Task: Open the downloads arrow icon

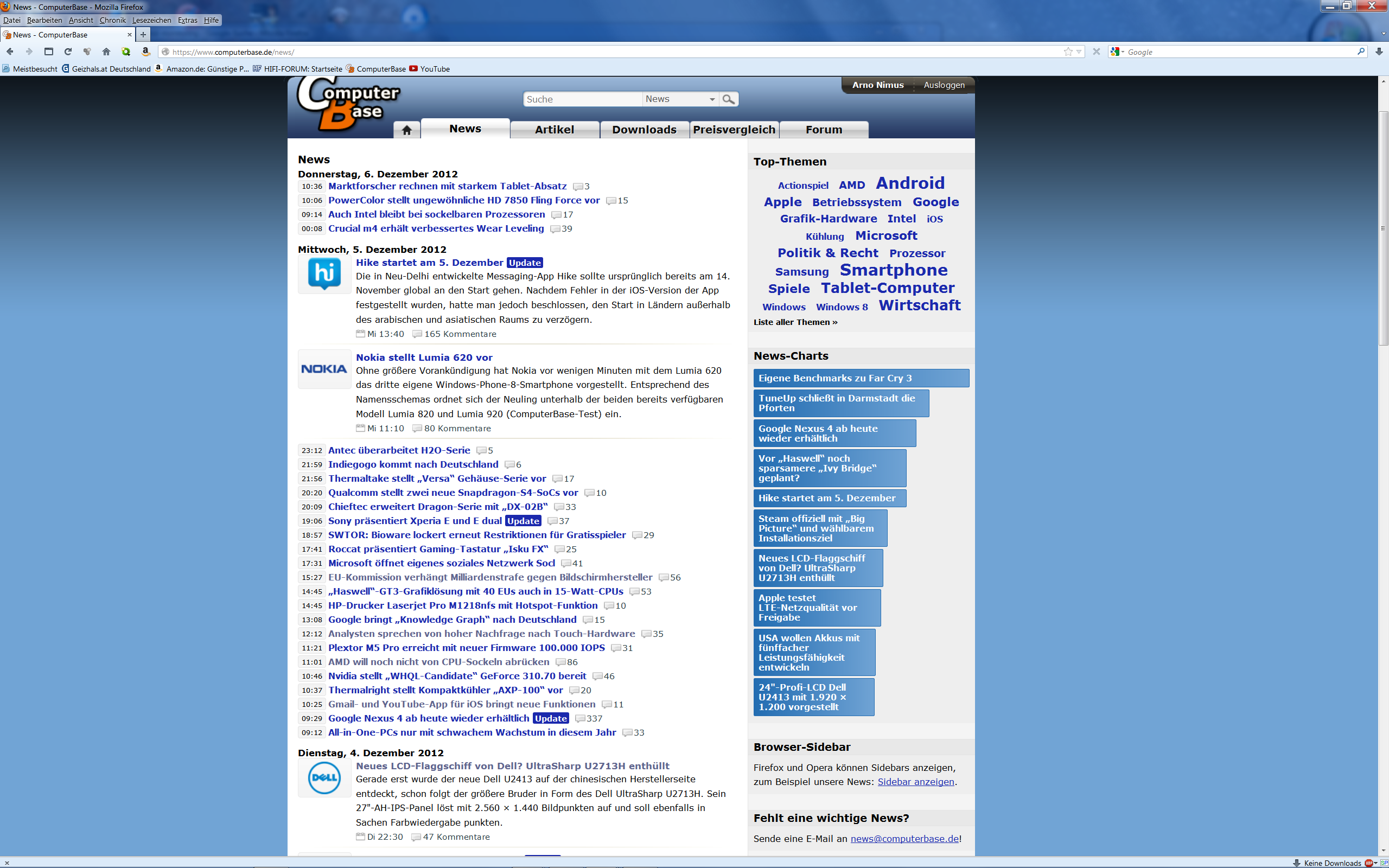Action: (1379, 52)
